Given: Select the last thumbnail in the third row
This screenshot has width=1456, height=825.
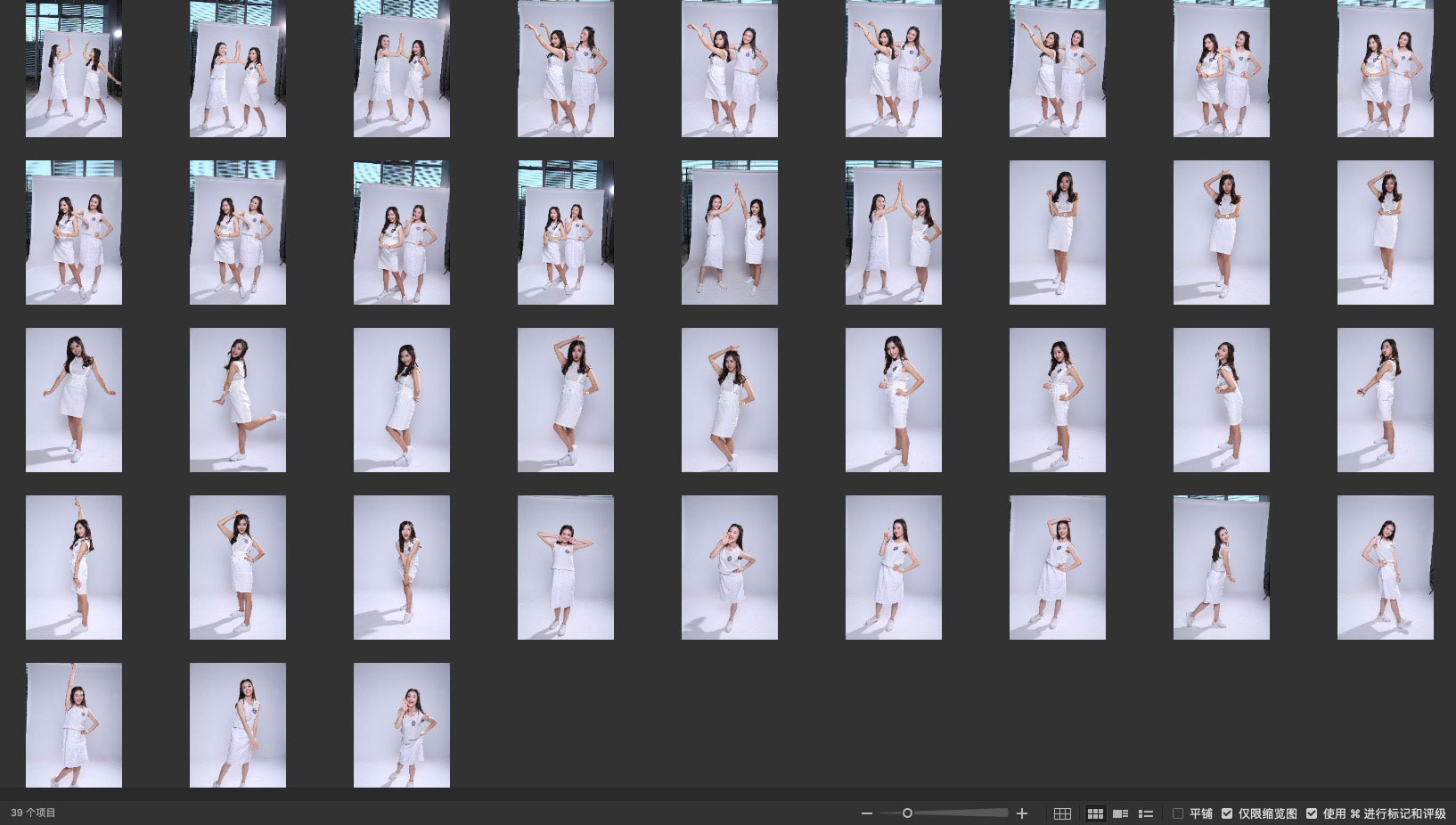Looking at the screenshot, I should [1385, 400].
